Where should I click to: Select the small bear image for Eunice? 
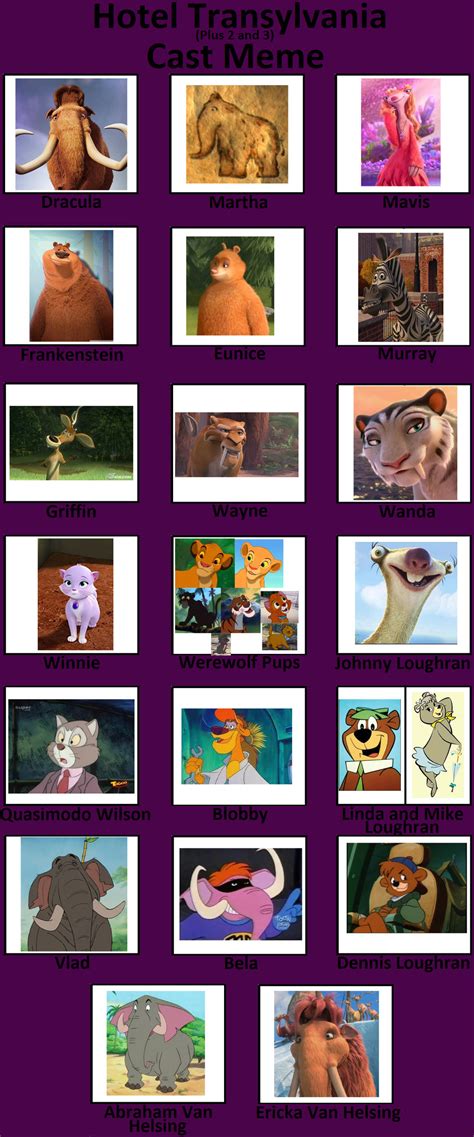[230, 285]
